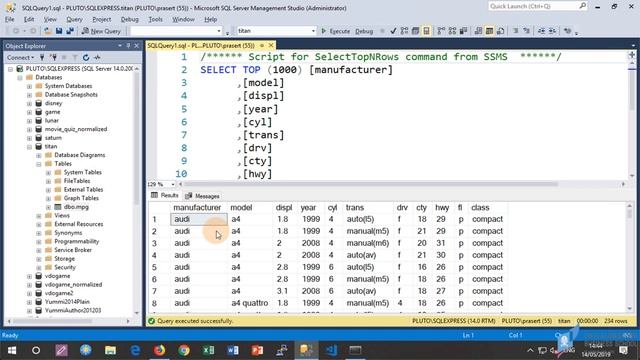Select the 'a4 quattro' model cell

click(x=250, y=303)
